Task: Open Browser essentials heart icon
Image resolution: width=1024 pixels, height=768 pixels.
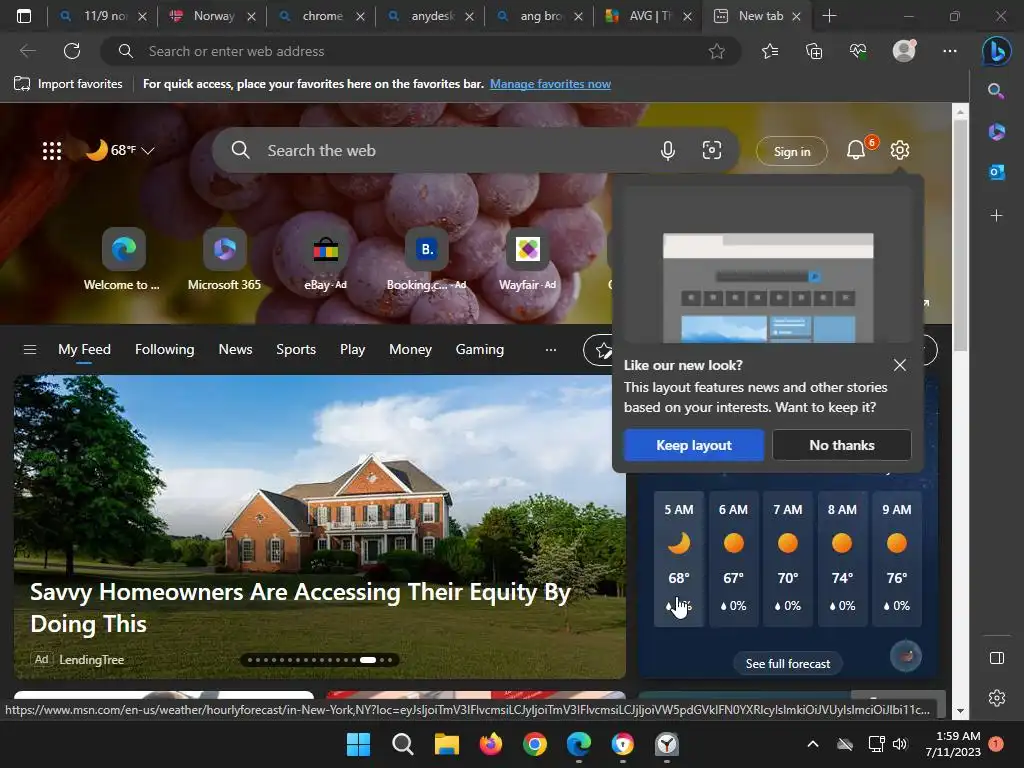Action: [x=858, y=51]
